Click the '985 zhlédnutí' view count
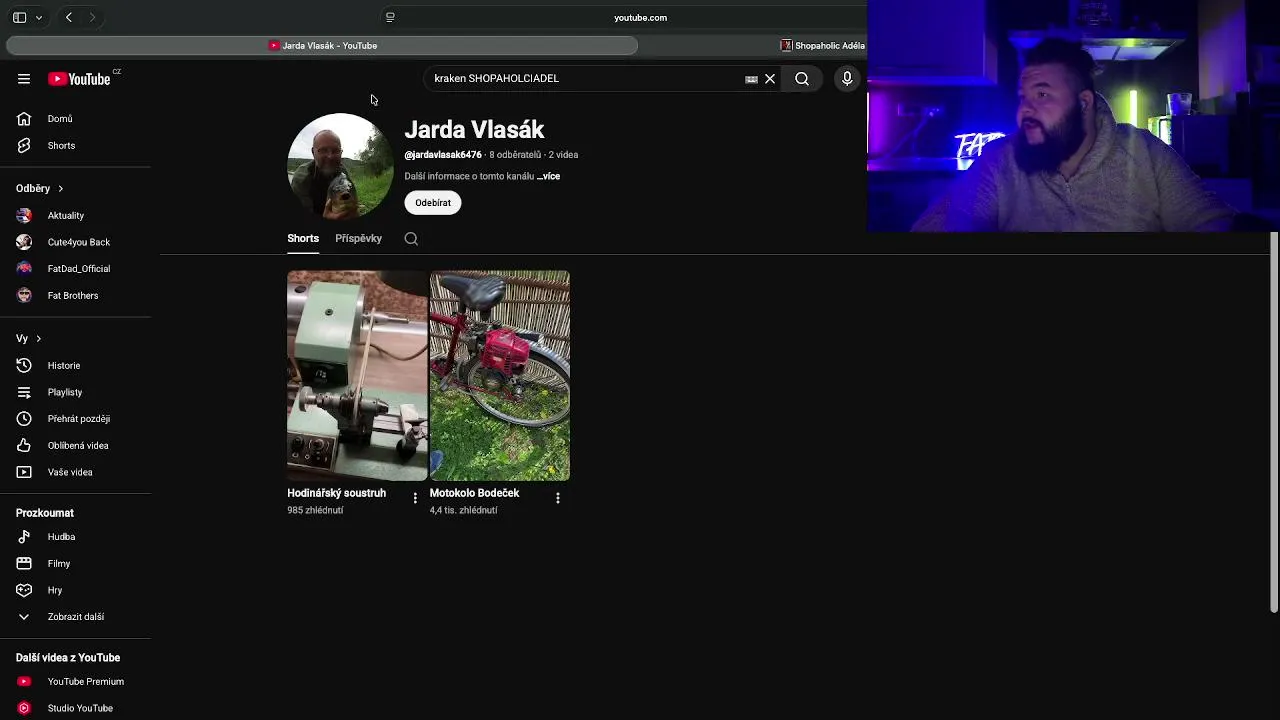 click(x=315, y=510)
